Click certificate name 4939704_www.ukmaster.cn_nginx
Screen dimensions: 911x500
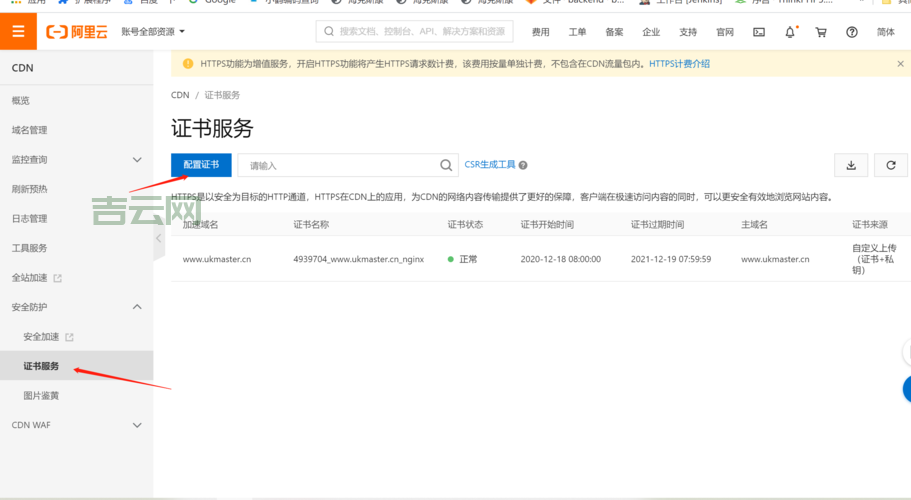(358, 259)
